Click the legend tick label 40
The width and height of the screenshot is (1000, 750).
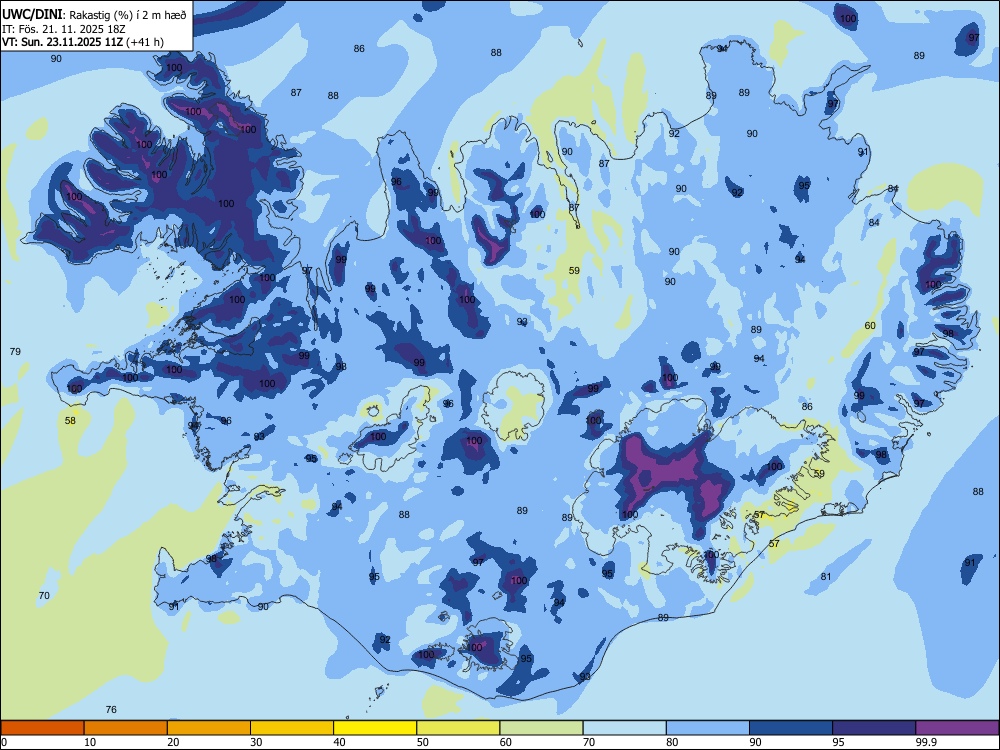tap(340, 742)
